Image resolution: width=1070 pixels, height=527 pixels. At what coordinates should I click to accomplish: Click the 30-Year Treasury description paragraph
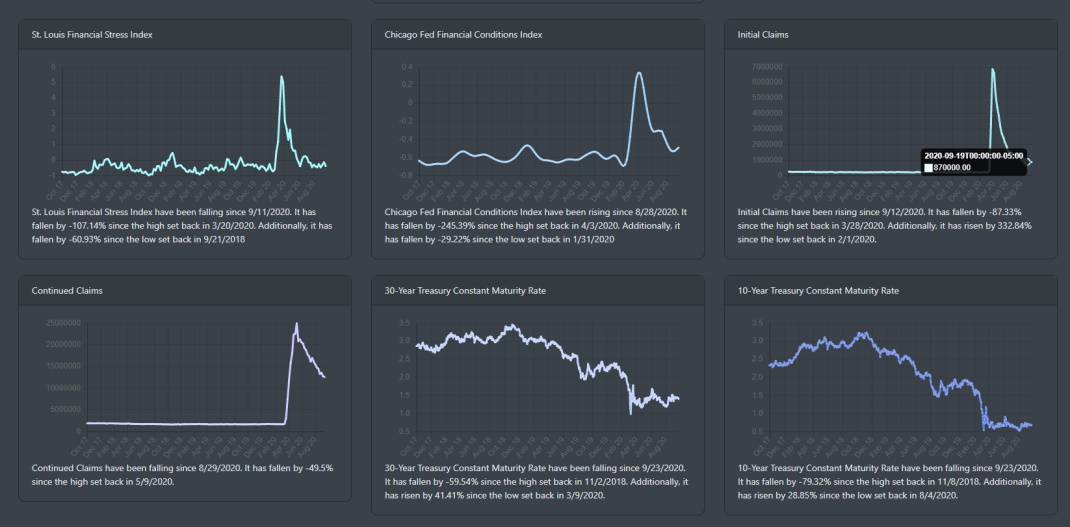536,481
